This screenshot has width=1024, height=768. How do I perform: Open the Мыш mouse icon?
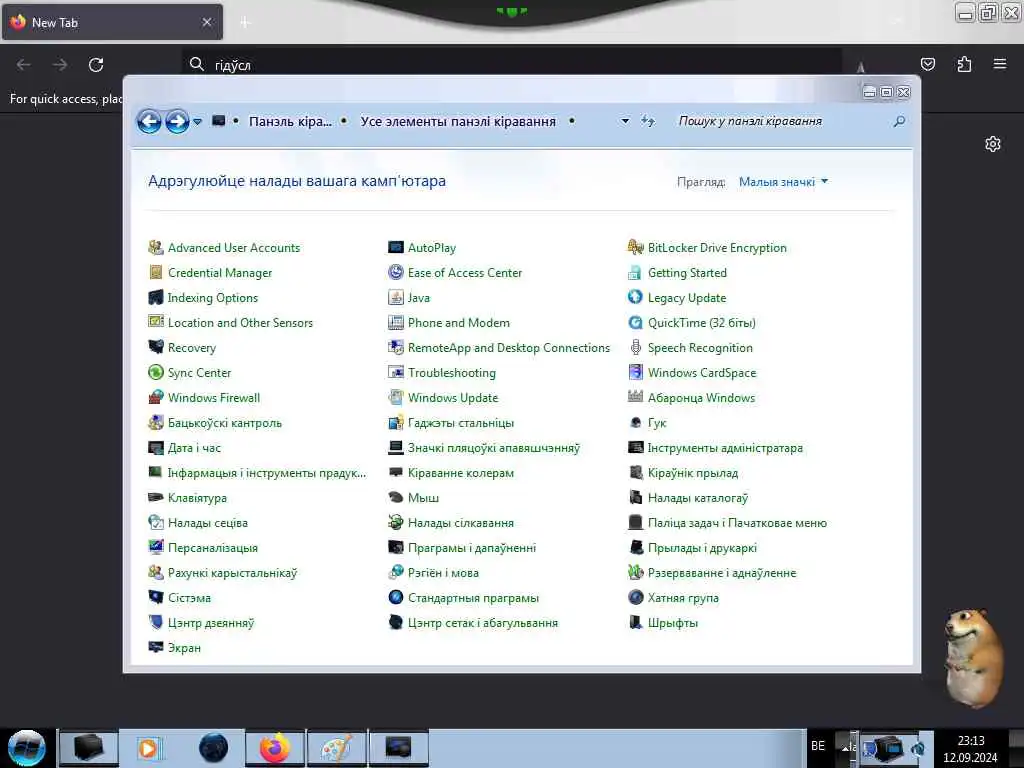point(396,498)
